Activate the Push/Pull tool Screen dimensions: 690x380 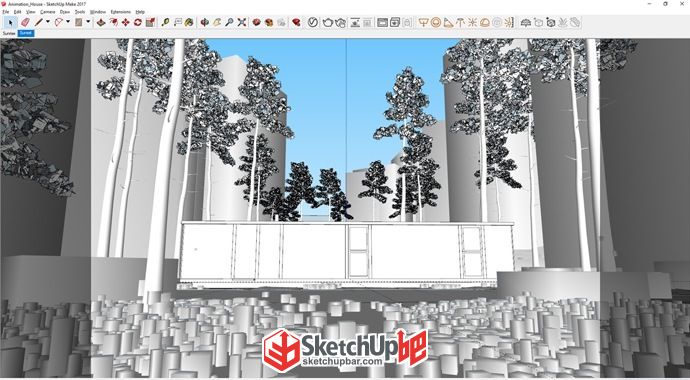click(x=101, y=22)
